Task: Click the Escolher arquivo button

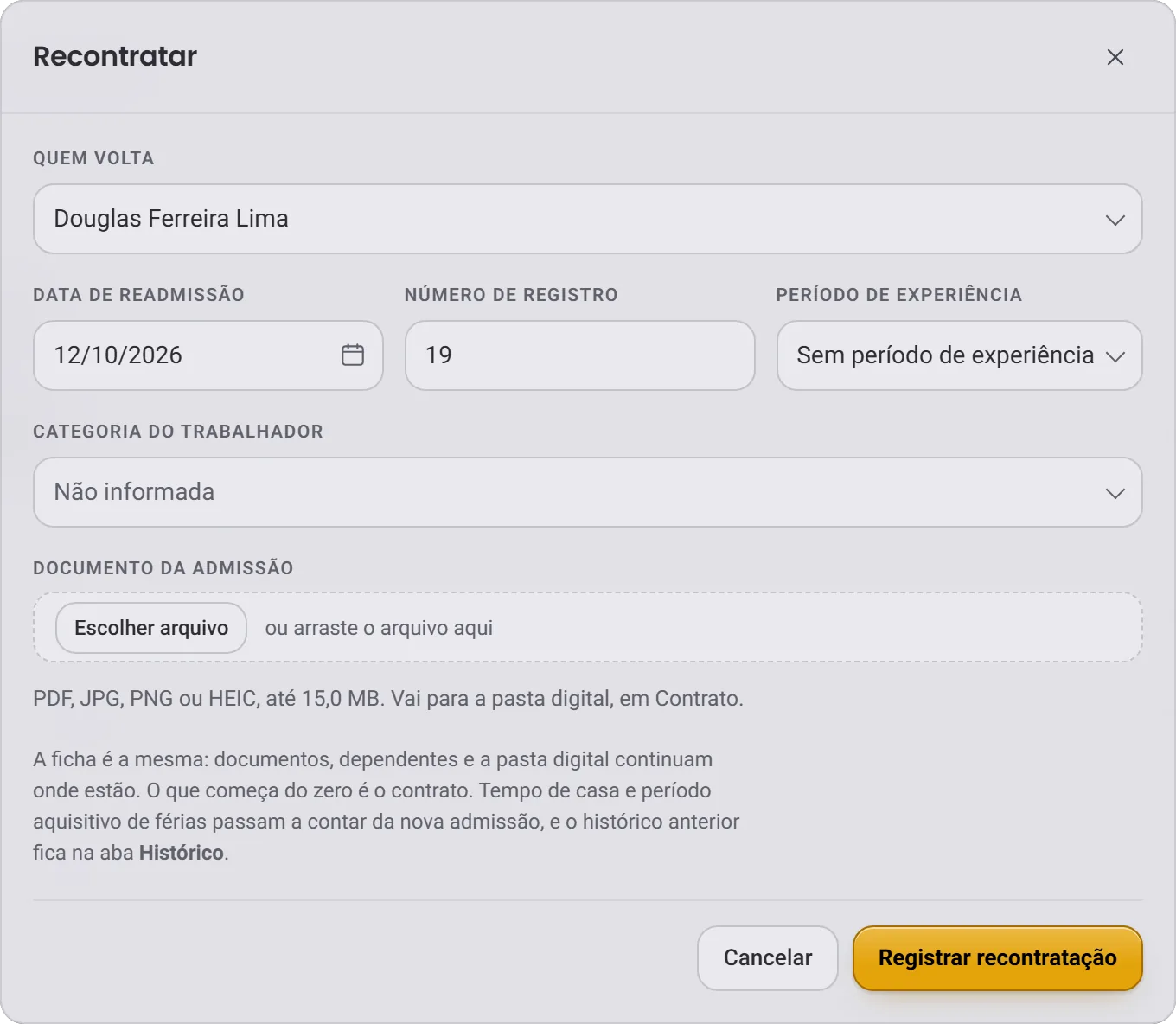Action: [x=151, y=628]
